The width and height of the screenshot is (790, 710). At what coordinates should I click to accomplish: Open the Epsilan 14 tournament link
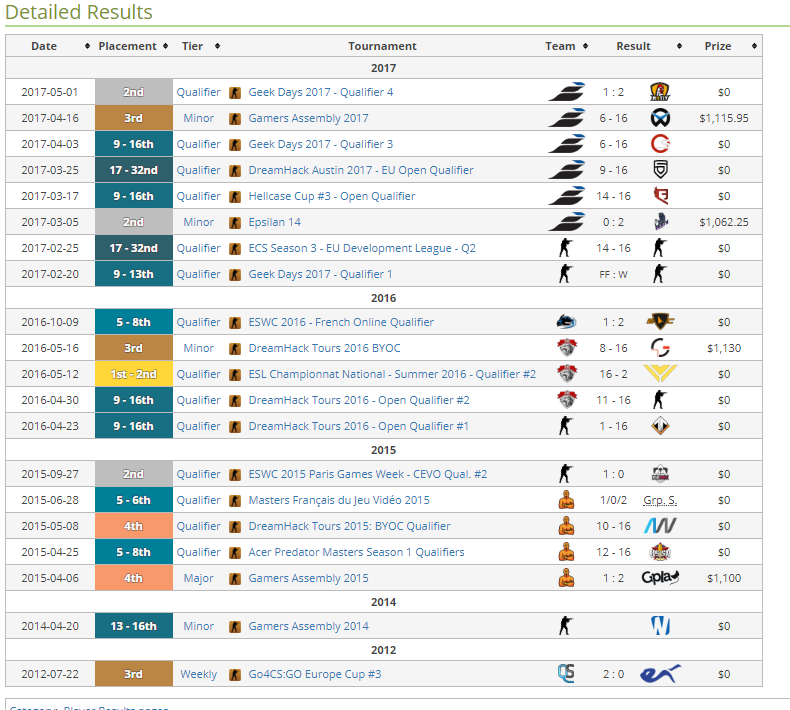[275, 222]
